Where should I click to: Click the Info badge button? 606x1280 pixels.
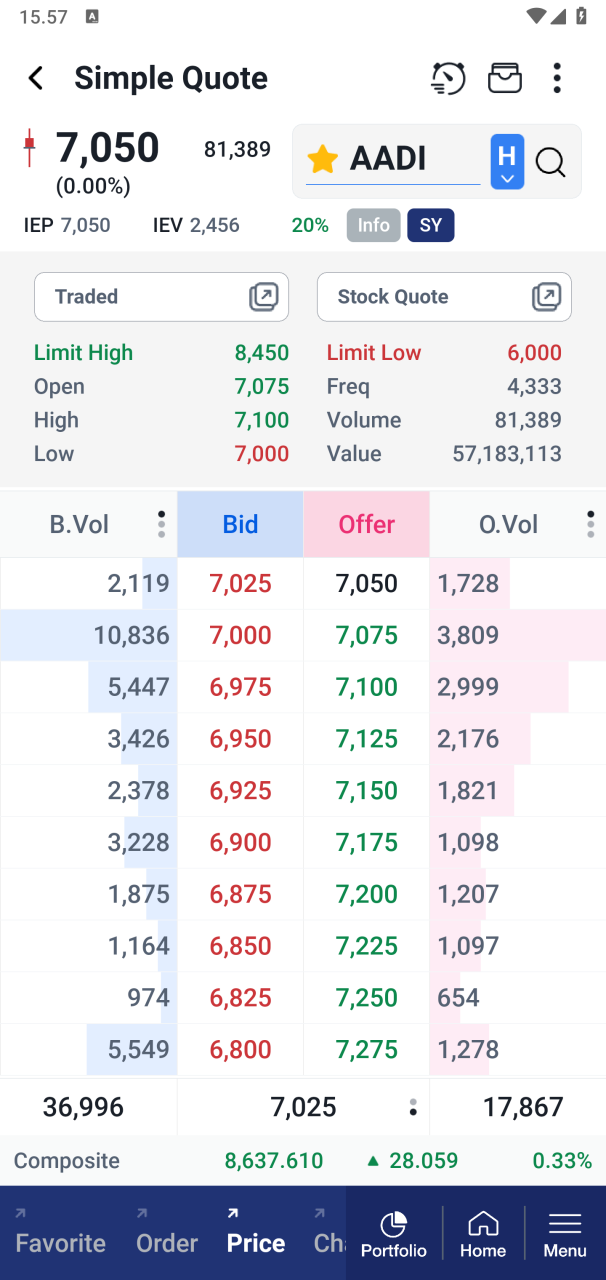click(374, 226)
